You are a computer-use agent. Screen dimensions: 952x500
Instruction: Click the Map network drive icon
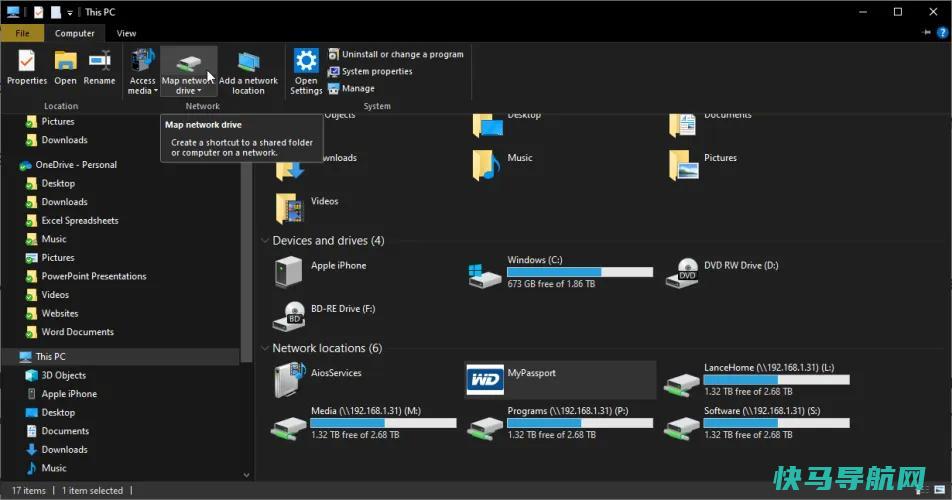pos(188,62)
